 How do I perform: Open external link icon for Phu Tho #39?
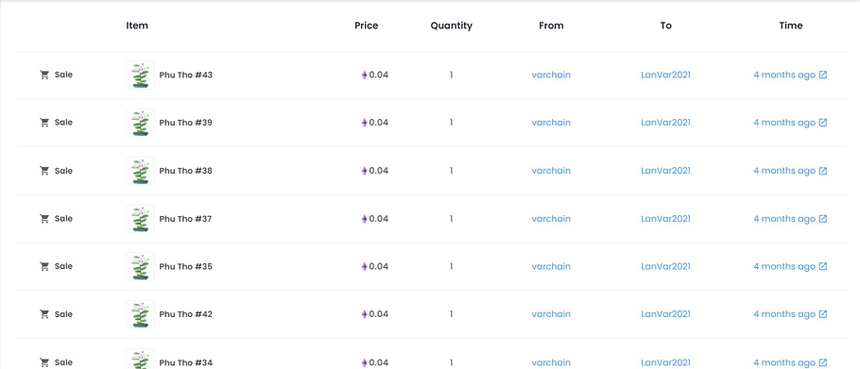pyautogui.click(x=823, y=123)
